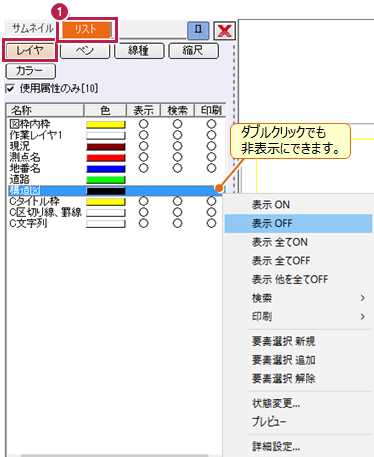
Task: Select the レイヤ button
Action: [x=30, y=50]
